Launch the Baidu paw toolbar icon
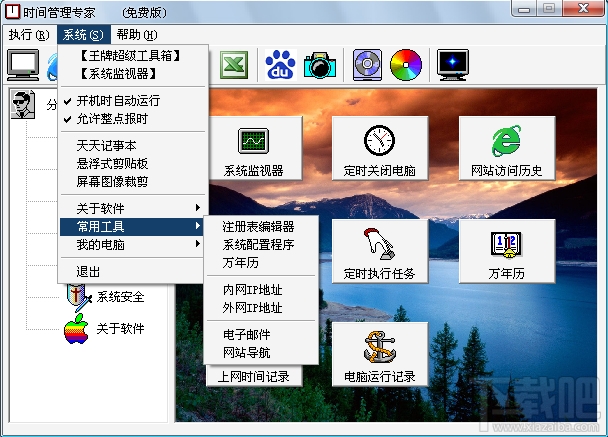This screenshot has width=608, height=437. [281, 65]
